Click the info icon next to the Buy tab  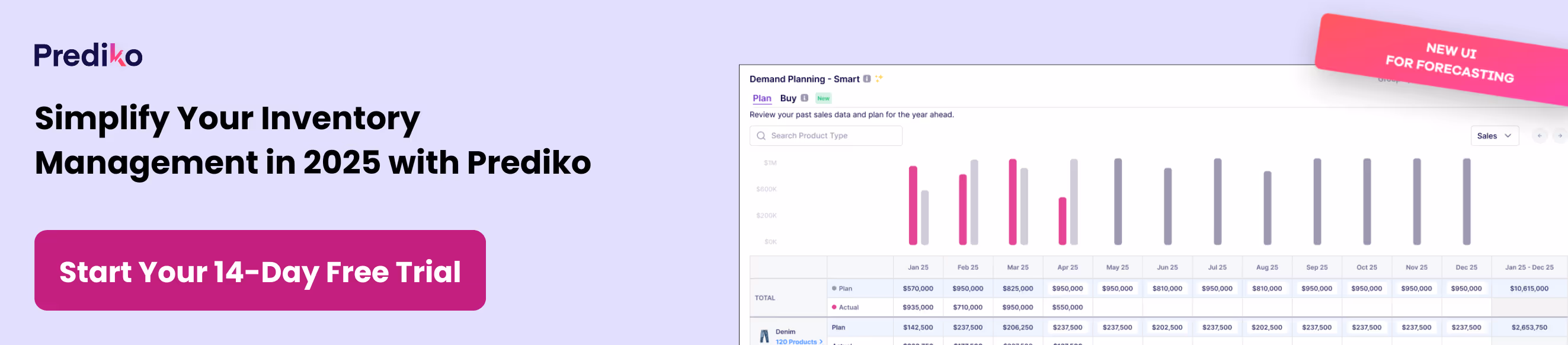tap(804, 98)
